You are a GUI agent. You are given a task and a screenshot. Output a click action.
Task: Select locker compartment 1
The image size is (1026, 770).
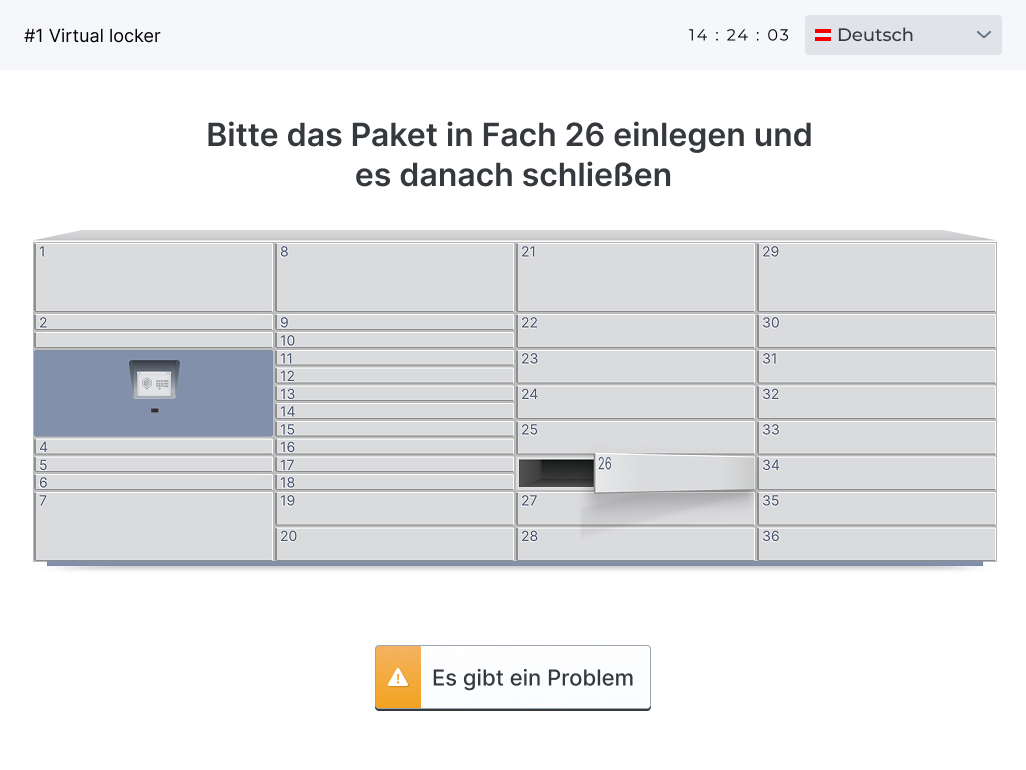(x=154, y=277)
